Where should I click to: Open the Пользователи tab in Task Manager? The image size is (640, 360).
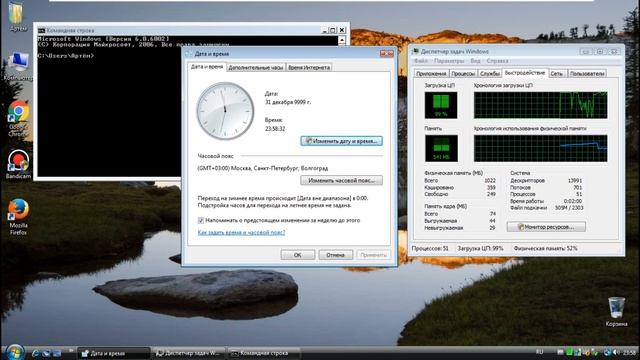pyautogui.click(x=587, y=73)
